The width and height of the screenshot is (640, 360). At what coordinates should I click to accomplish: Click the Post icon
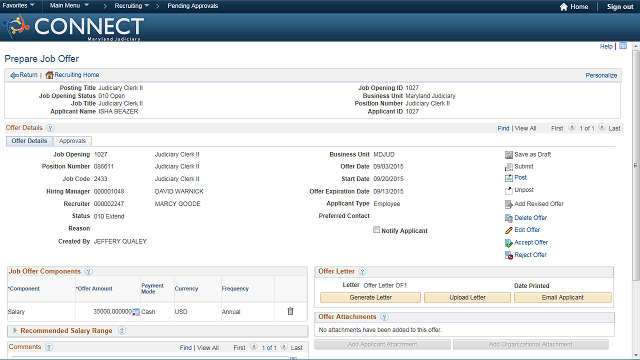coord(509,178)
